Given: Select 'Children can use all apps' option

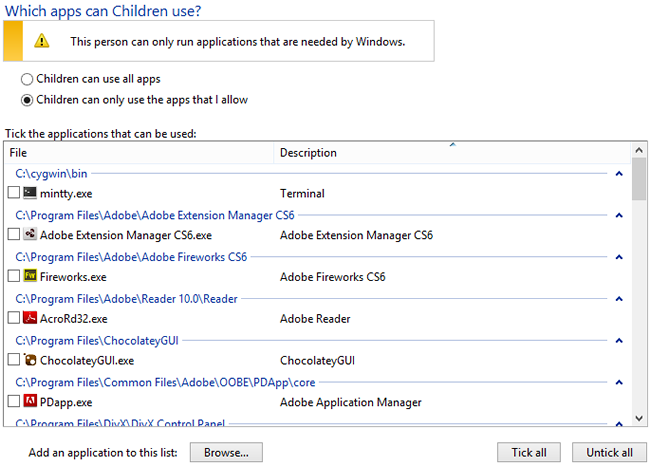Looking at the screenshot, I should pos(27,78).
